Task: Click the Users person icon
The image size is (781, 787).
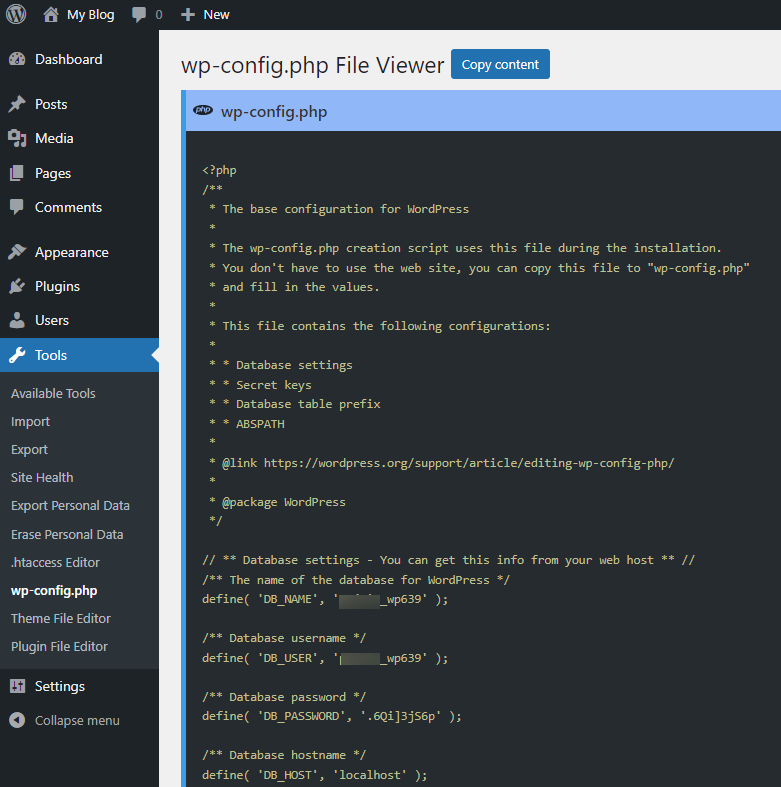Action: [17, 320]
